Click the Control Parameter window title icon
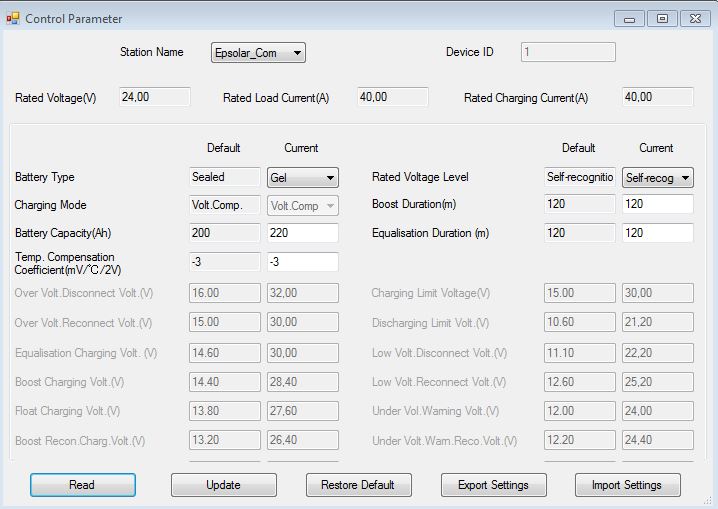Viewport: 718px width, 509px height. tap(13, 18)
